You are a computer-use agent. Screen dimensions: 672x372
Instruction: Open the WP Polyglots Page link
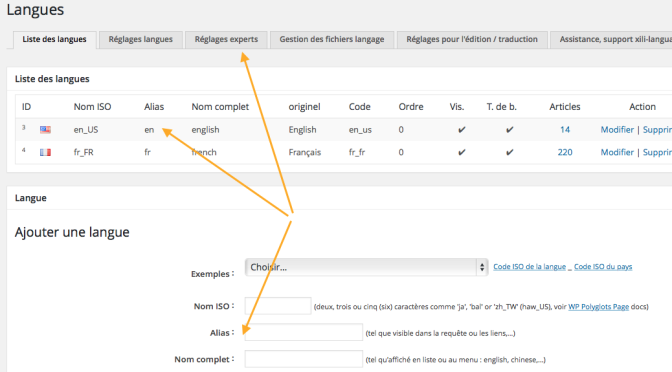click(x=598, y=306)
